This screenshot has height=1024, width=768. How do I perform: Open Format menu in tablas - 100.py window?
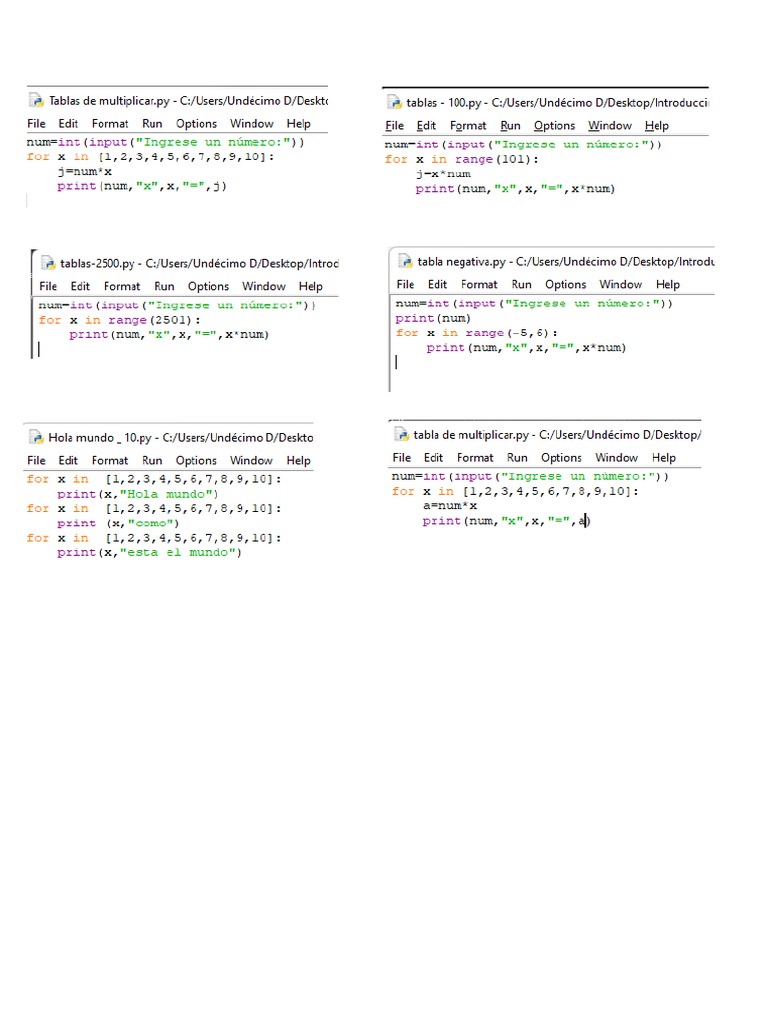click(x=468, y=125)
